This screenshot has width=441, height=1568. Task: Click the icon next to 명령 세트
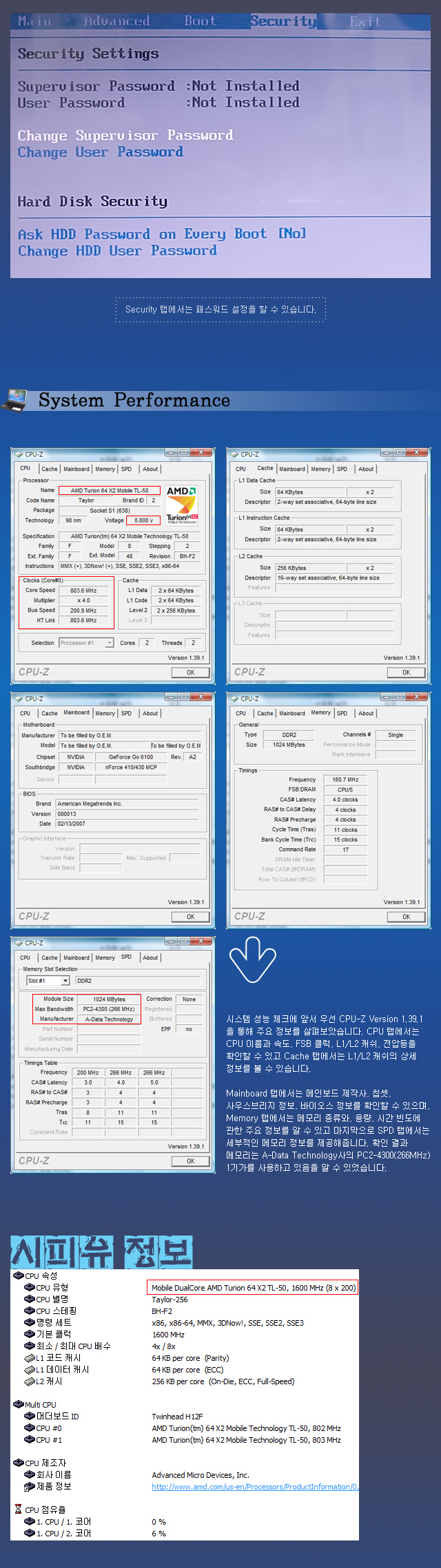click(30, 1322)
